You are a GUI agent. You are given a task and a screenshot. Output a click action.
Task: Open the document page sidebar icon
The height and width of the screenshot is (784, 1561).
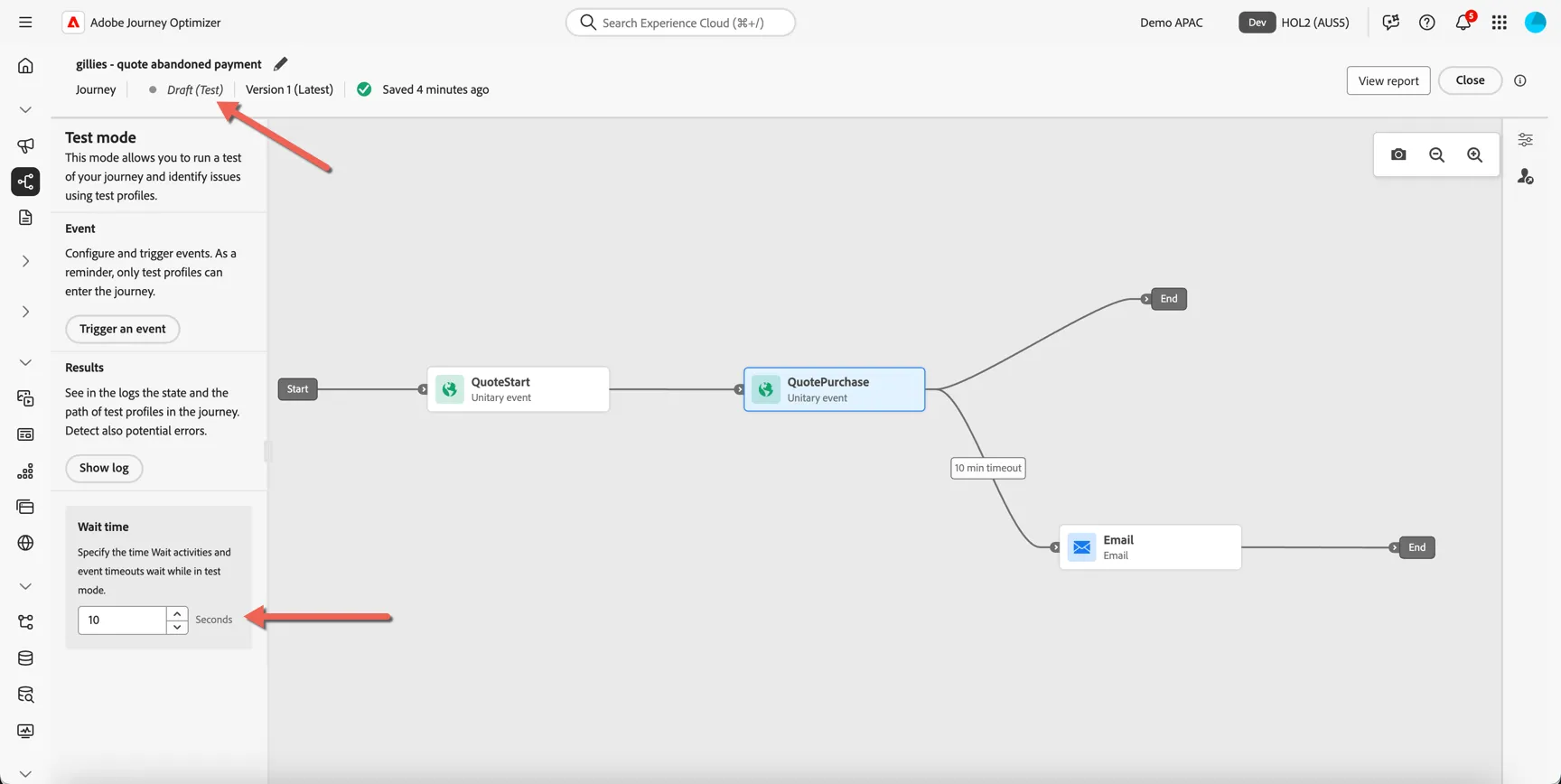(x=25, y=218)
